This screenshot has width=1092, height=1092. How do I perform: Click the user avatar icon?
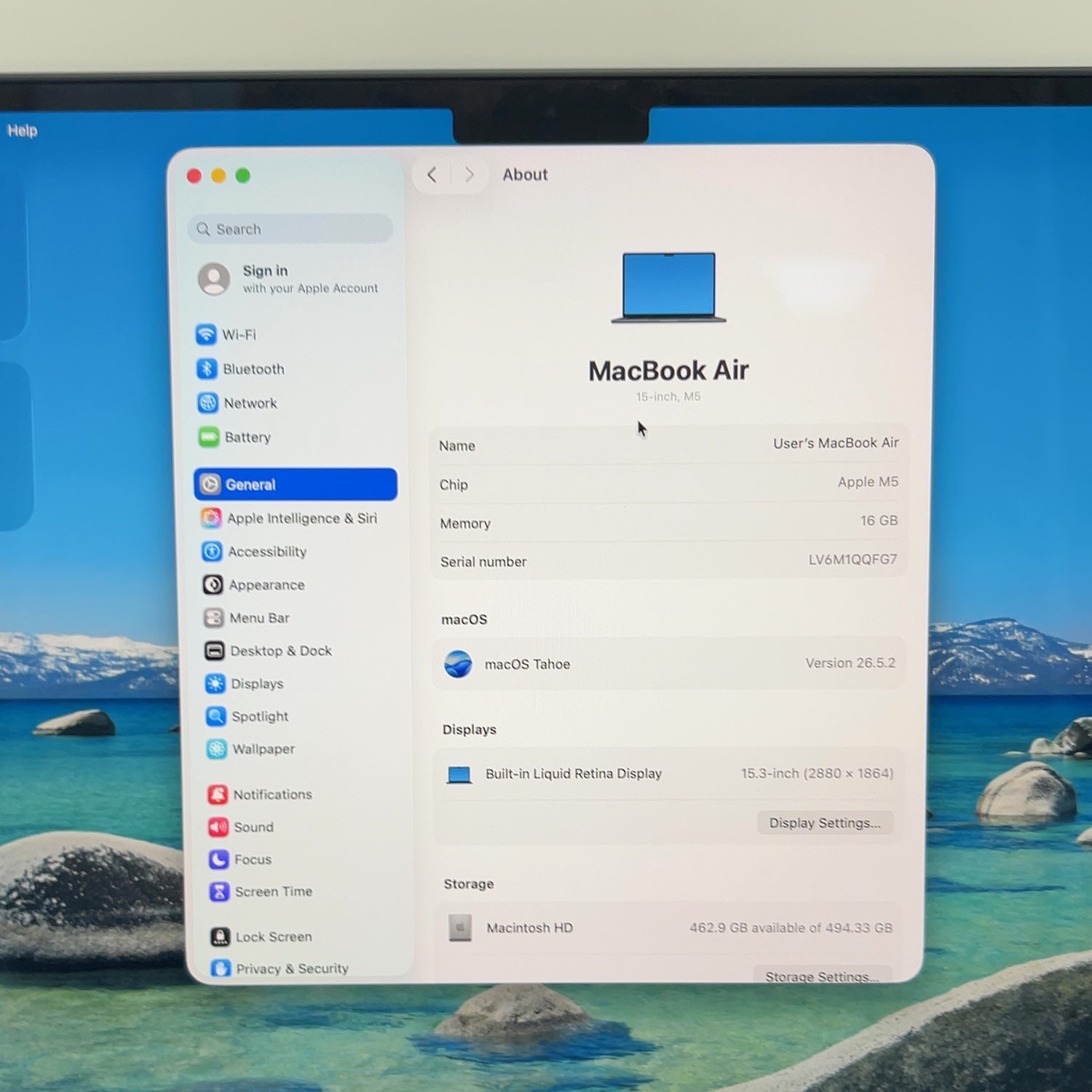coord(214,279)
